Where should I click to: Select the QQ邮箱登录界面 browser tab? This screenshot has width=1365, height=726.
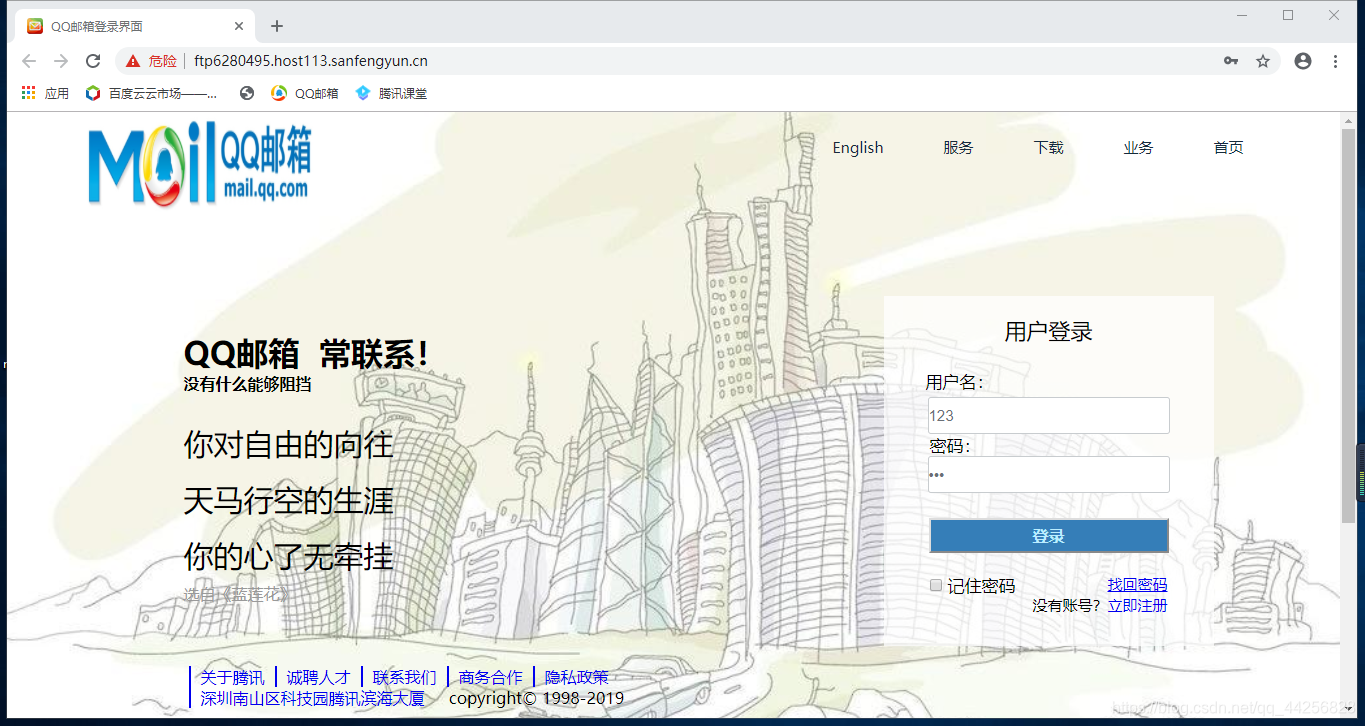(135, 26)
